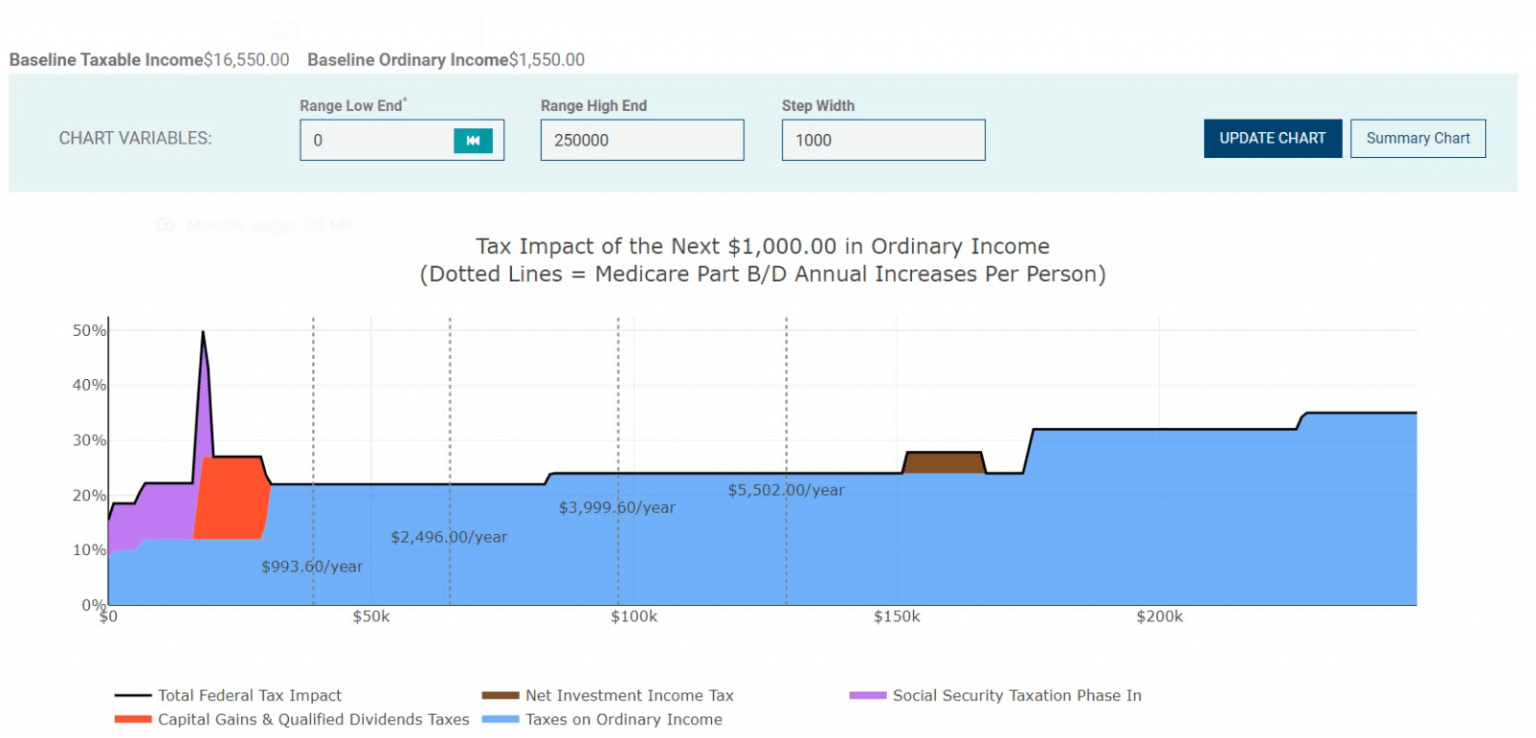Image resolution: width=1536 pixels, height=738 pixels.
Task: Click the 30% y-axis tick label
Action: 91,440
